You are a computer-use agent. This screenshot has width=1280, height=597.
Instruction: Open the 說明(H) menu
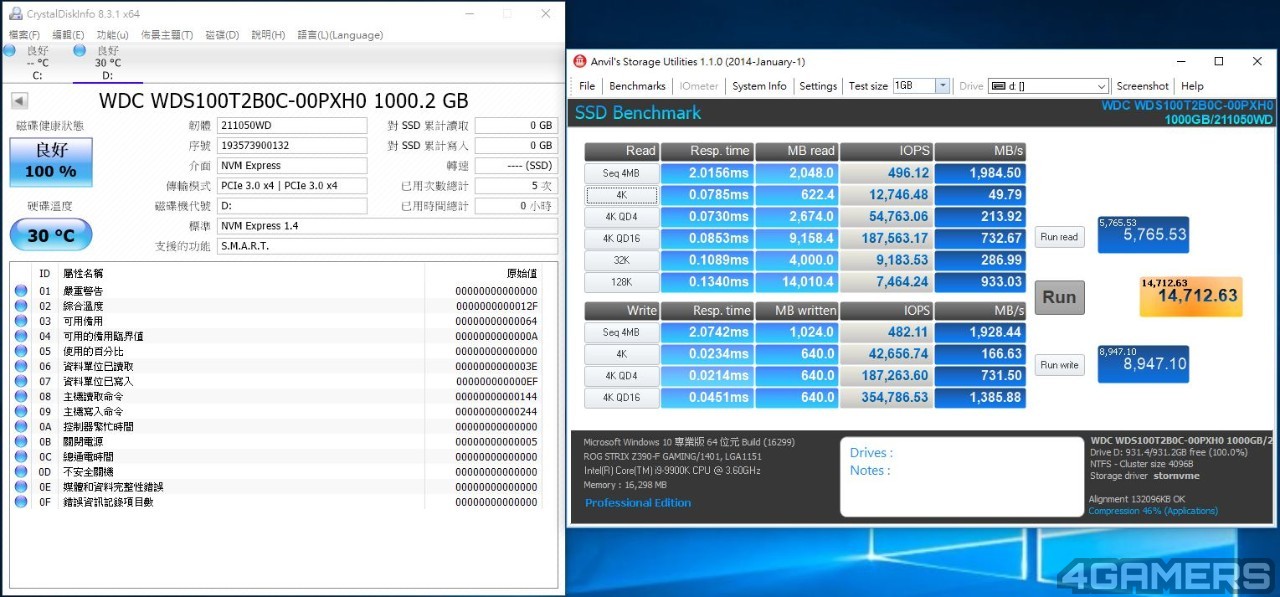[268, 35]
